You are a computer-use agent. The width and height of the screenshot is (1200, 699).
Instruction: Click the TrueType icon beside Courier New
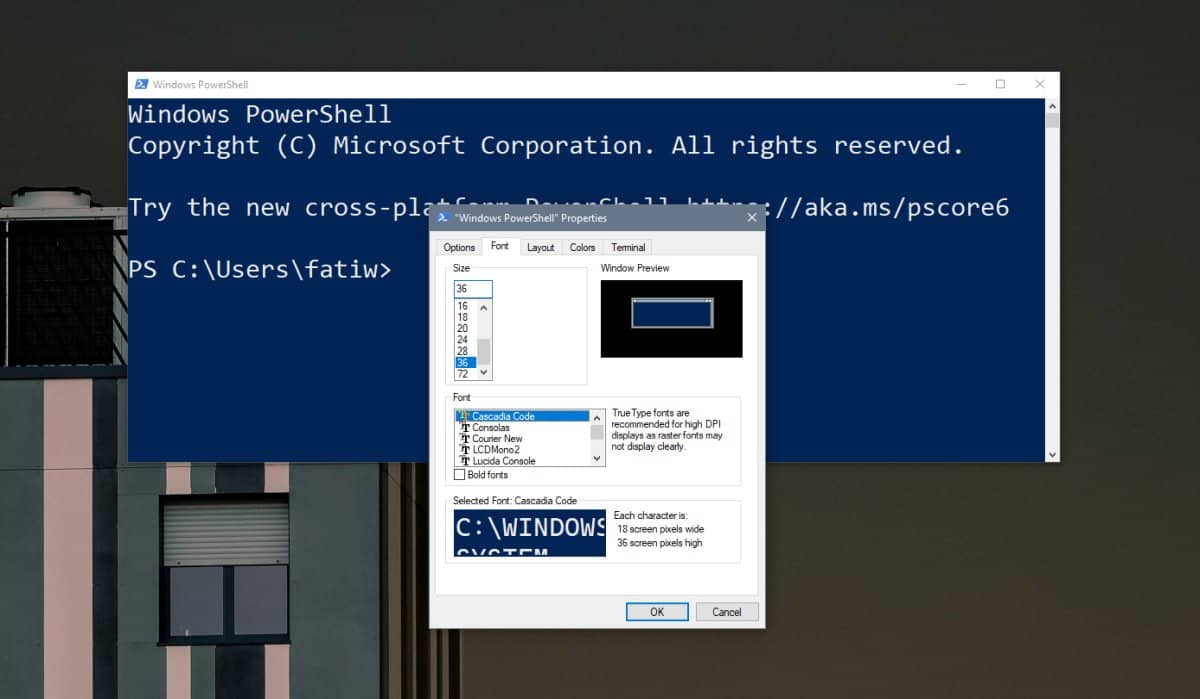464,438
